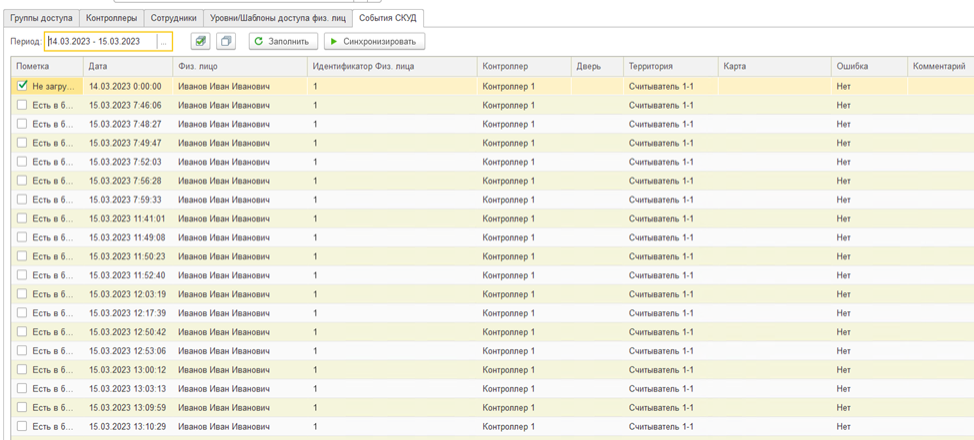Select the date cell 15.03.2023 13:10:29

click(127, 426)
